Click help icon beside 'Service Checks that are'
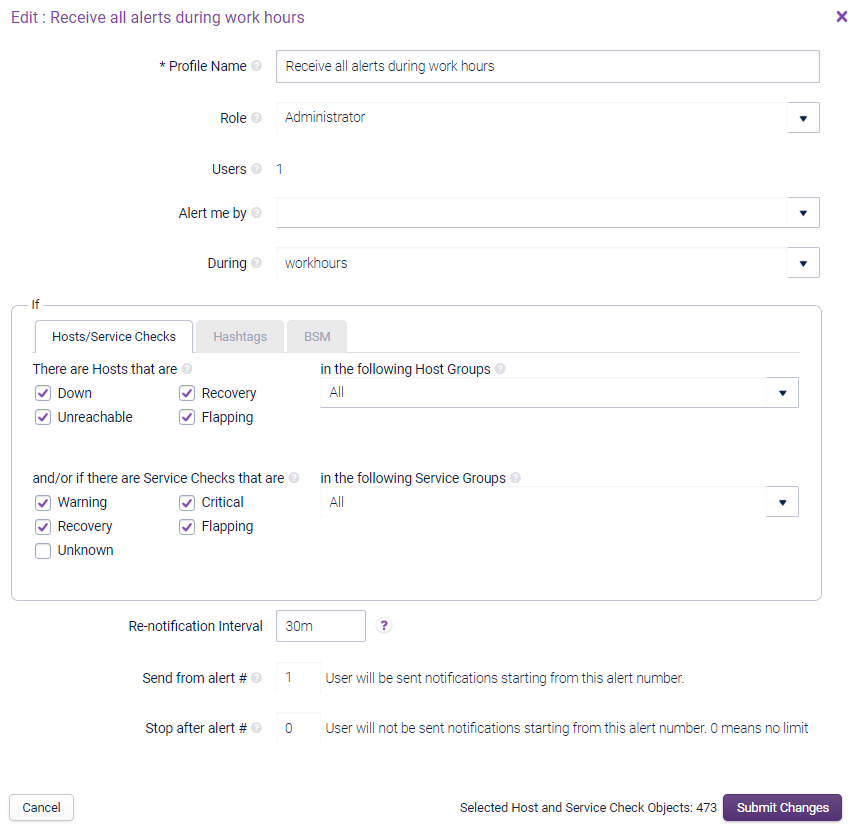Viewport: 855px width, 829px height. [294, 478]
